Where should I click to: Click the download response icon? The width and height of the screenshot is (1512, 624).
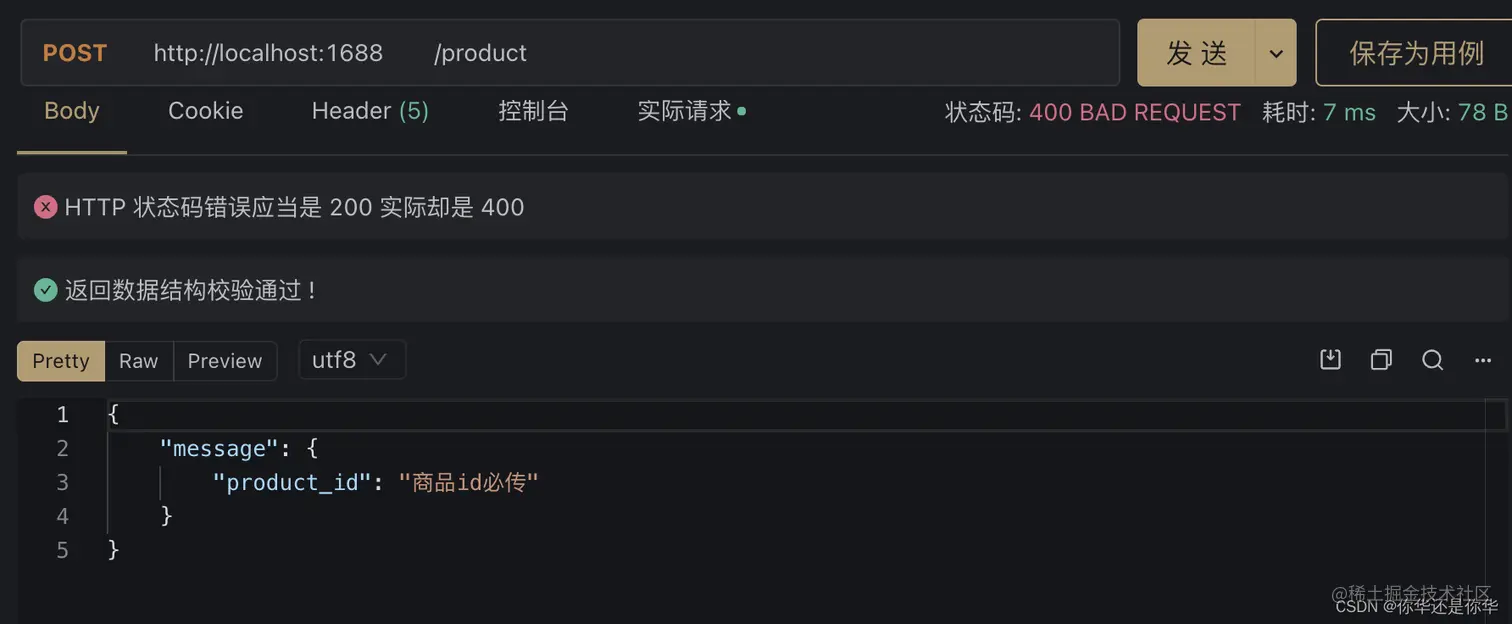coord(1329,359)
